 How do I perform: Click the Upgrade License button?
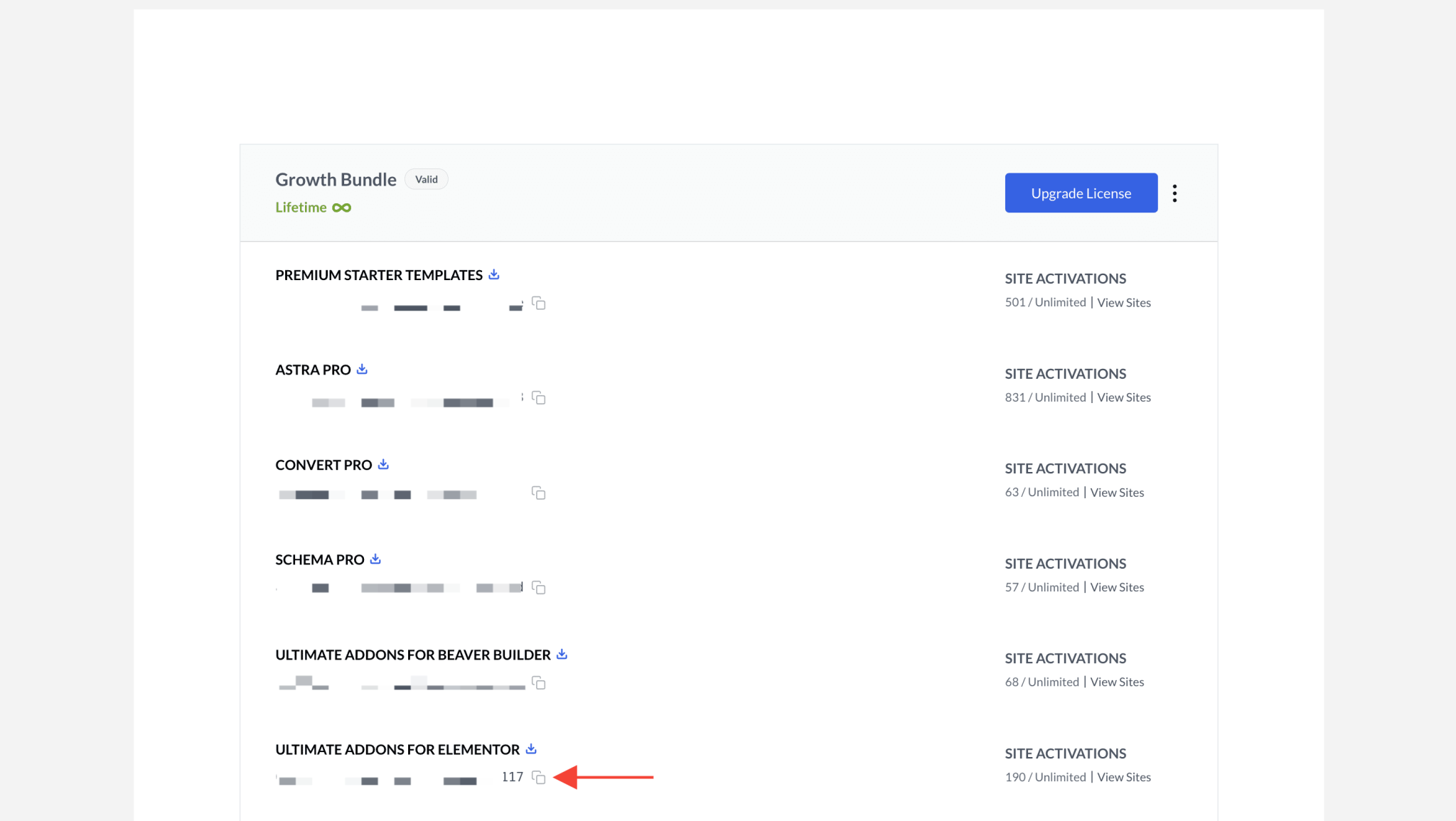click(x=1081, y=193)
